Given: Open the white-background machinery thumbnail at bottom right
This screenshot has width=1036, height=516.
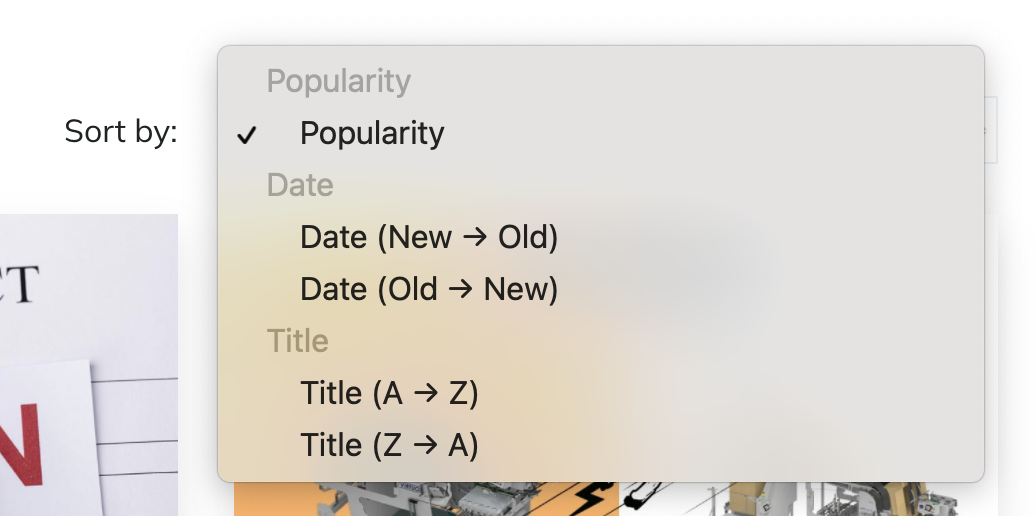Looking at the screenshot, I should (809, 499).
